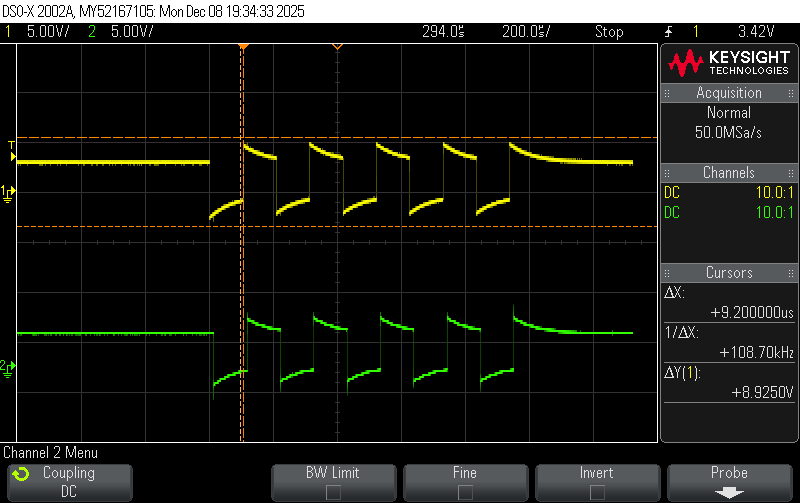The image size is (800, 503).
Task: Open the Probe submenu down arrow
Action: click(729, 492)
